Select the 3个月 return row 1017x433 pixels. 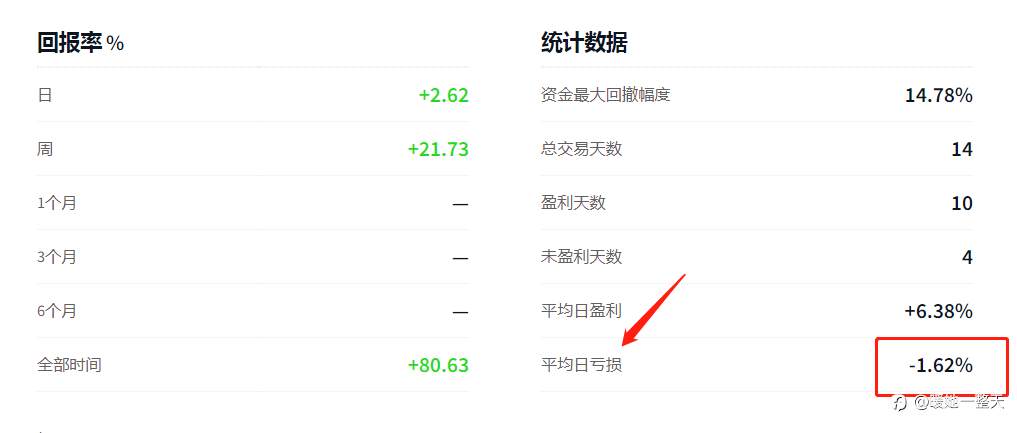[x=253, y=257]
